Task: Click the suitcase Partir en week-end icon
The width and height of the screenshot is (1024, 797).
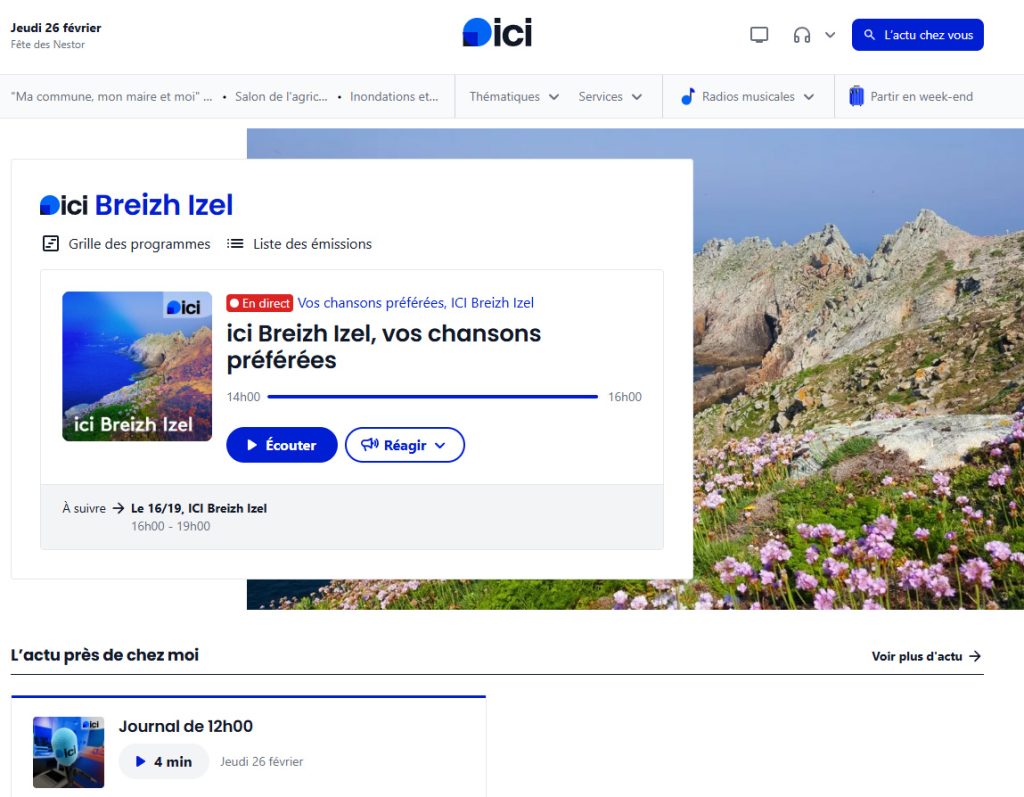Action: [856, 96]
